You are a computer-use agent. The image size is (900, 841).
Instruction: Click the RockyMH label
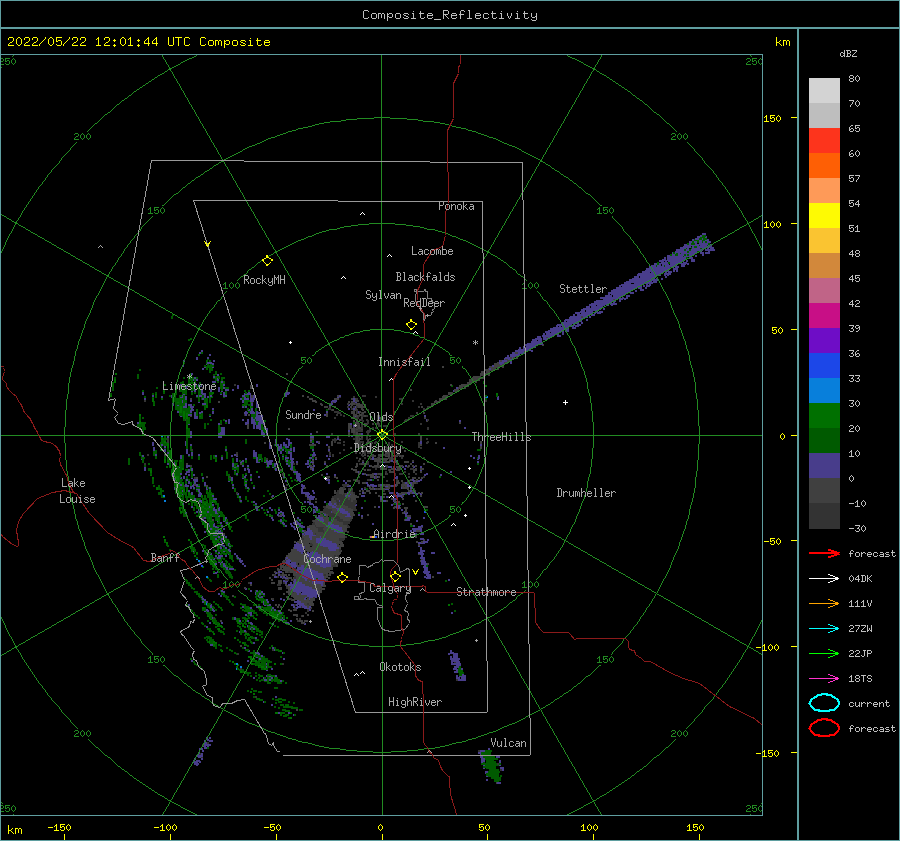click(x=264, y=280)
